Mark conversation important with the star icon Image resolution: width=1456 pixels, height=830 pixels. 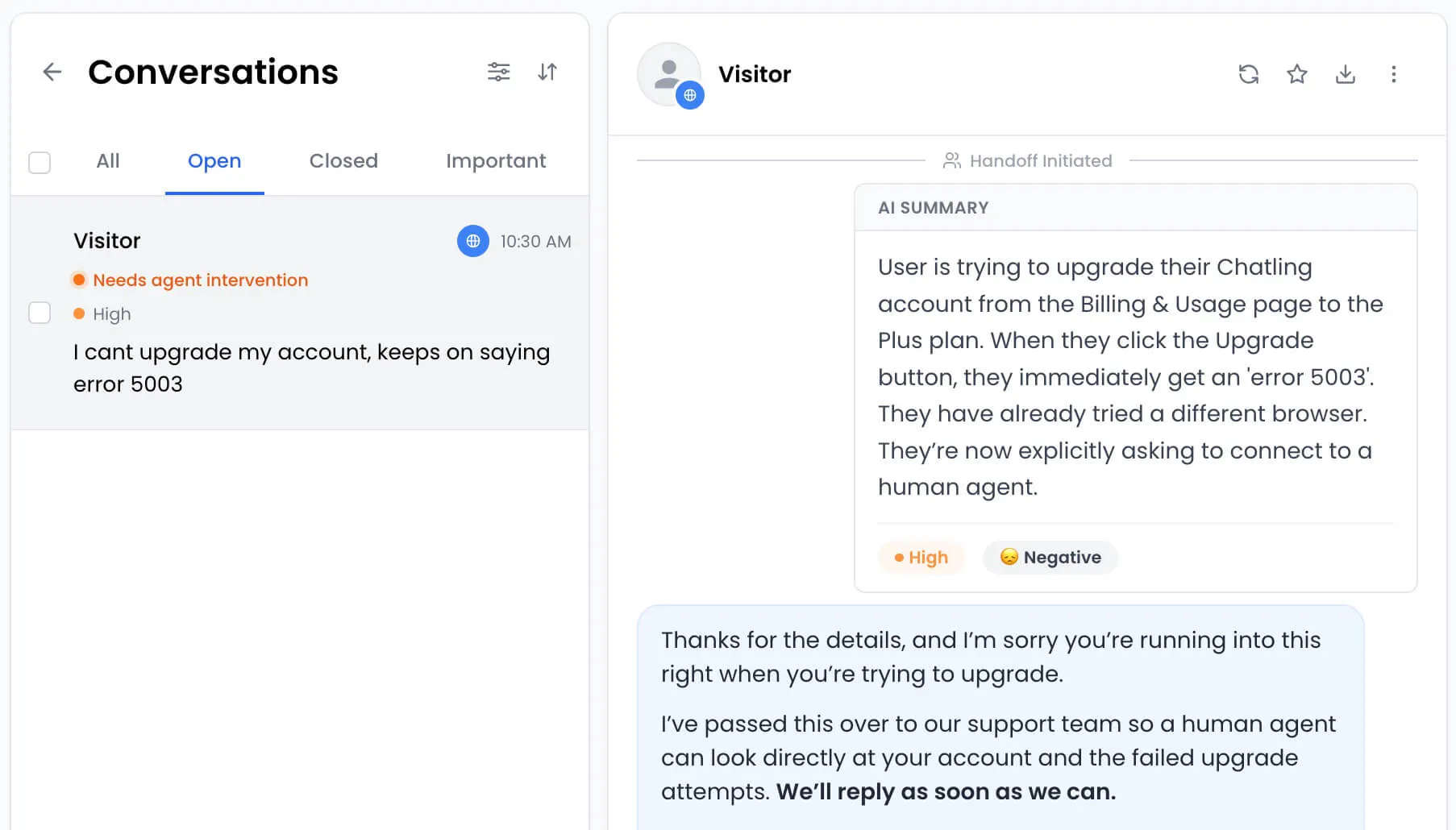click(x=1296, y=74)
